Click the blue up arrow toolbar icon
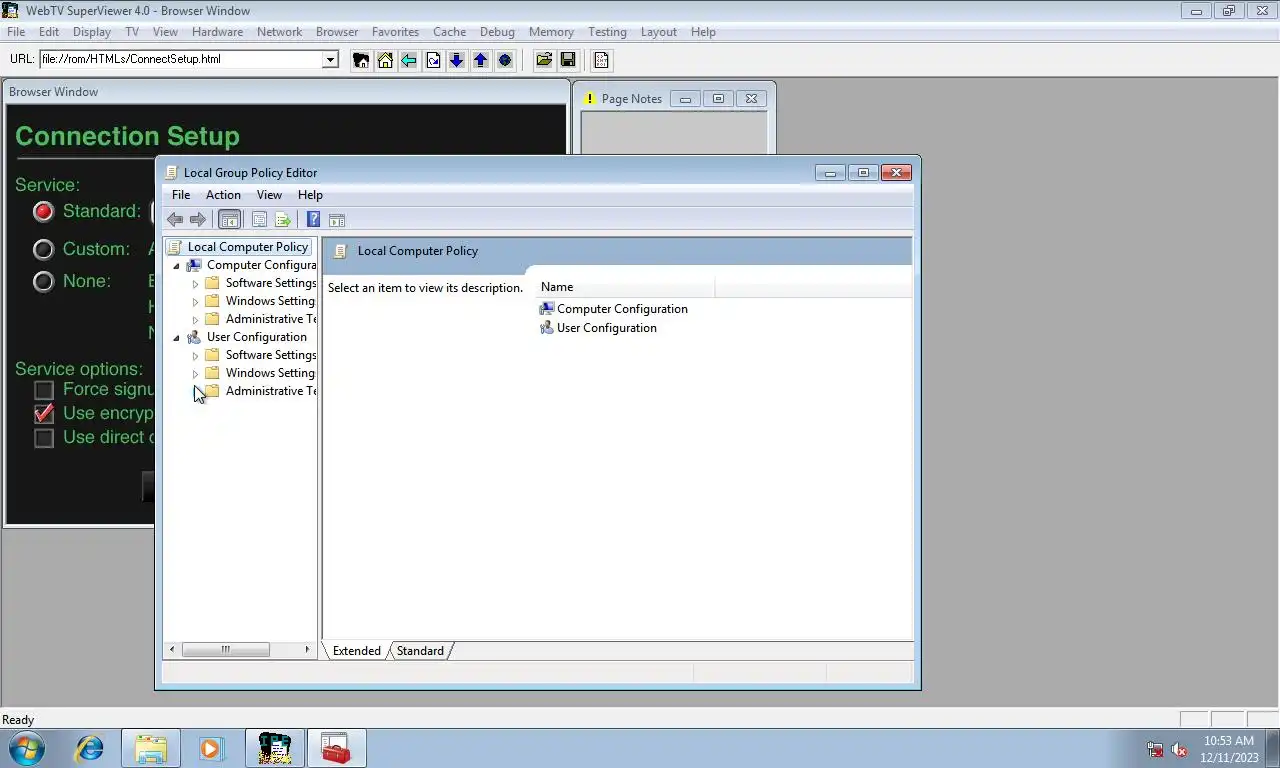This screenshot has height=768, width=1280. pos(481,60)
